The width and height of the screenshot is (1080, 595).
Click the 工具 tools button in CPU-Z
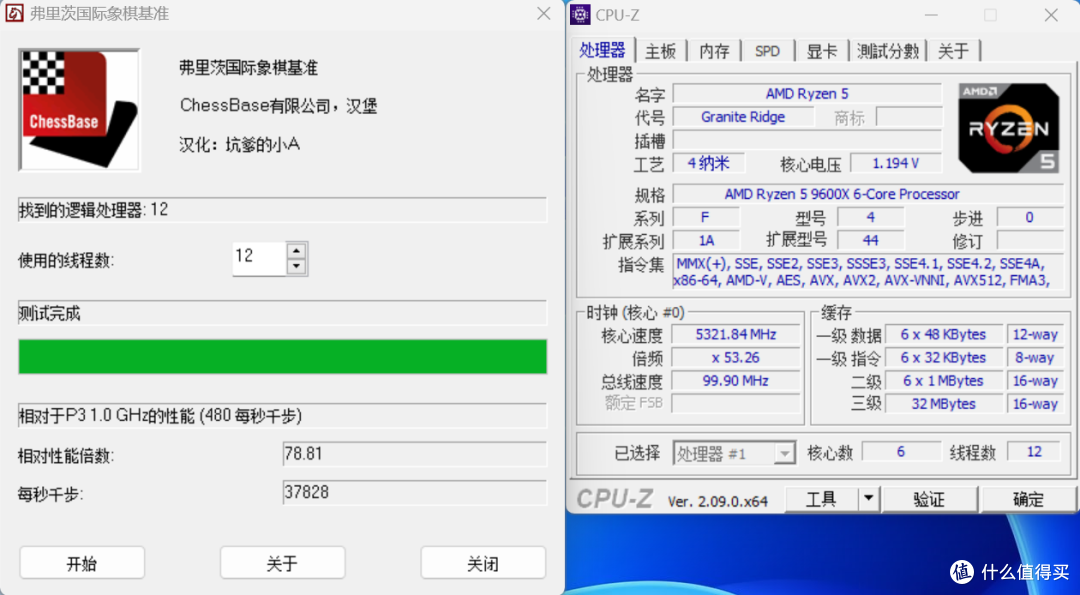click(822, 499)
